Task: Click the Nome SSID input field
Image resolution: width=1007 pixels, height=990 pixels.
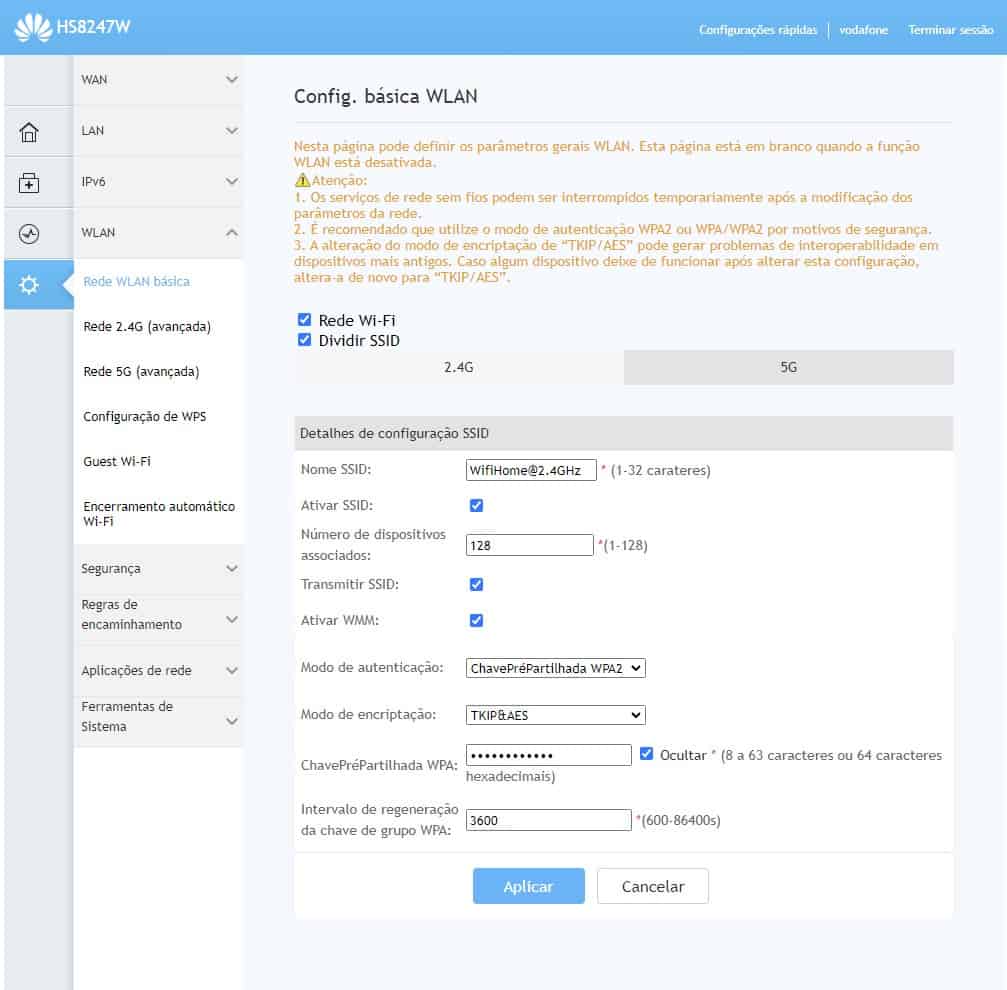Action: [531, 470]
